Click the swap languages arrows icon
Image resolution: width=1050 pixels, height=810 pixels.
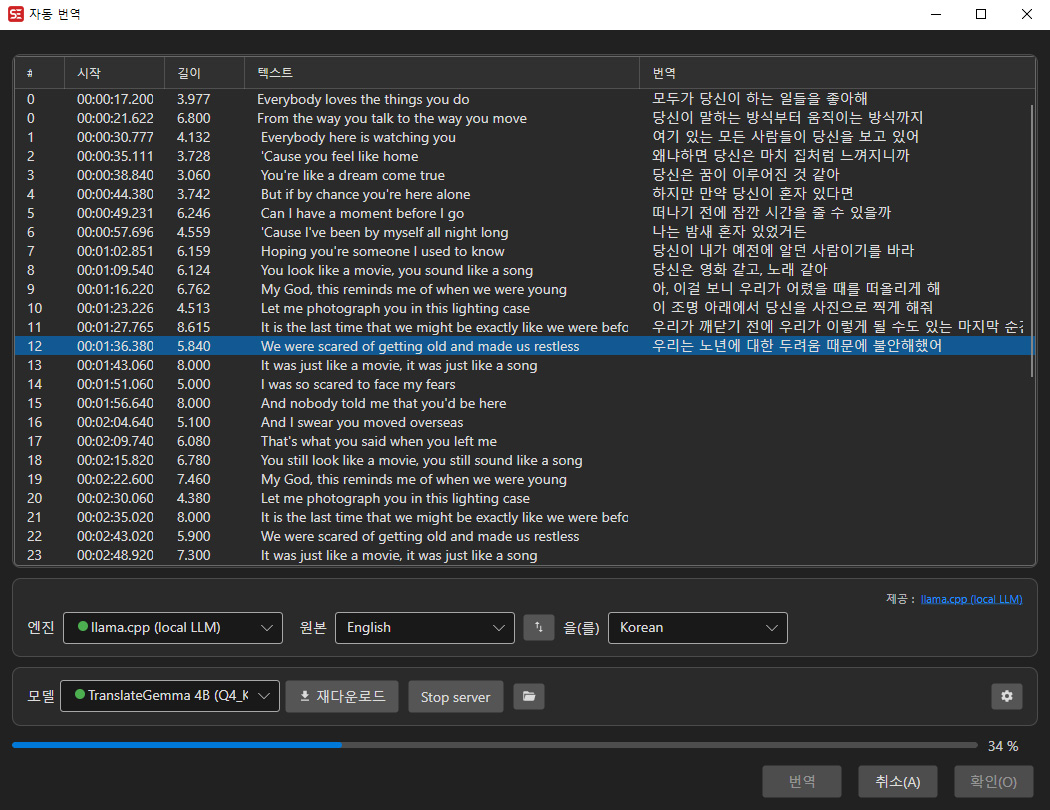pos(538,627)
